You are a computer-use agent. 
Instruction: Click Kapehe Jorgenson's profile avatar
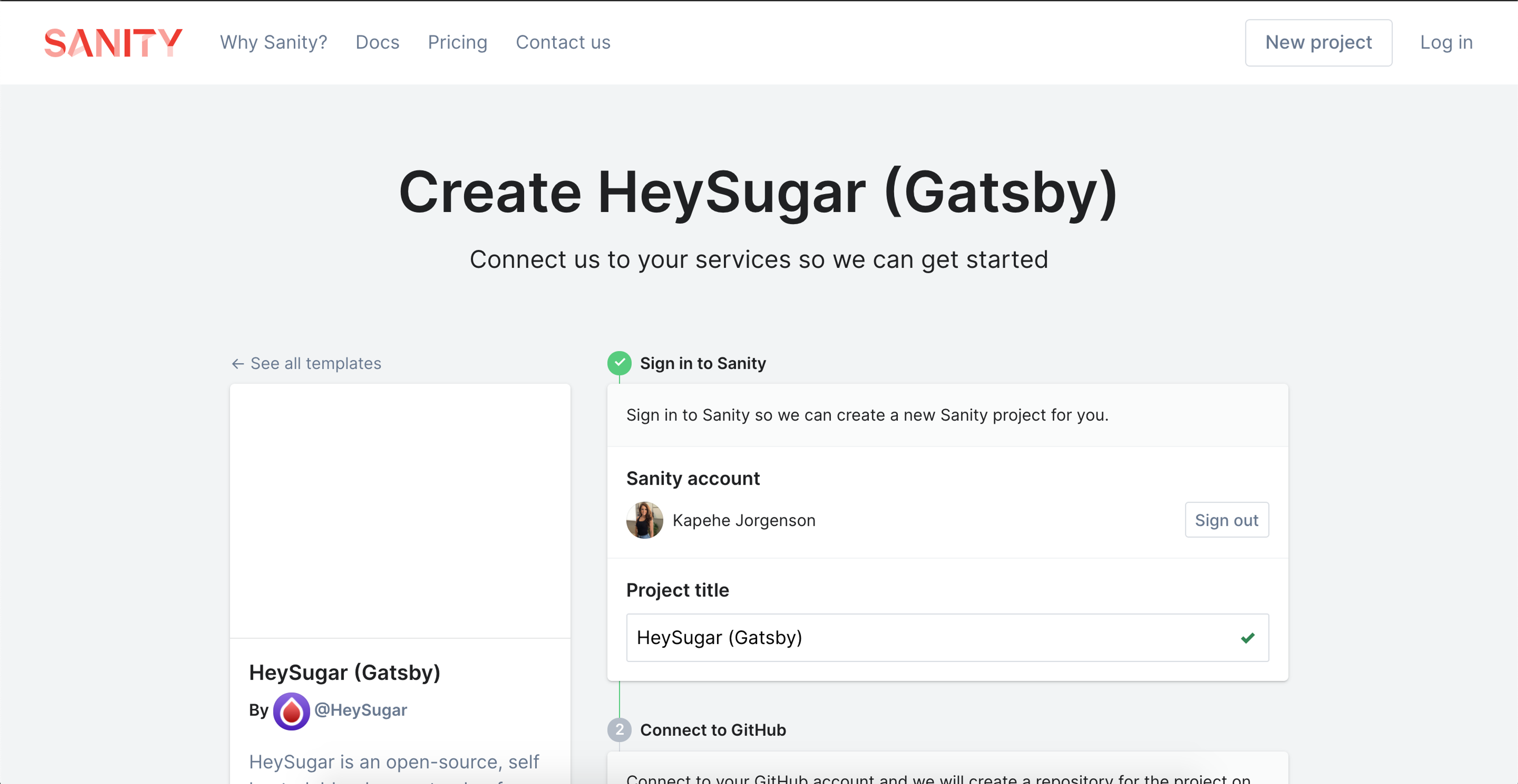point(644,520)
